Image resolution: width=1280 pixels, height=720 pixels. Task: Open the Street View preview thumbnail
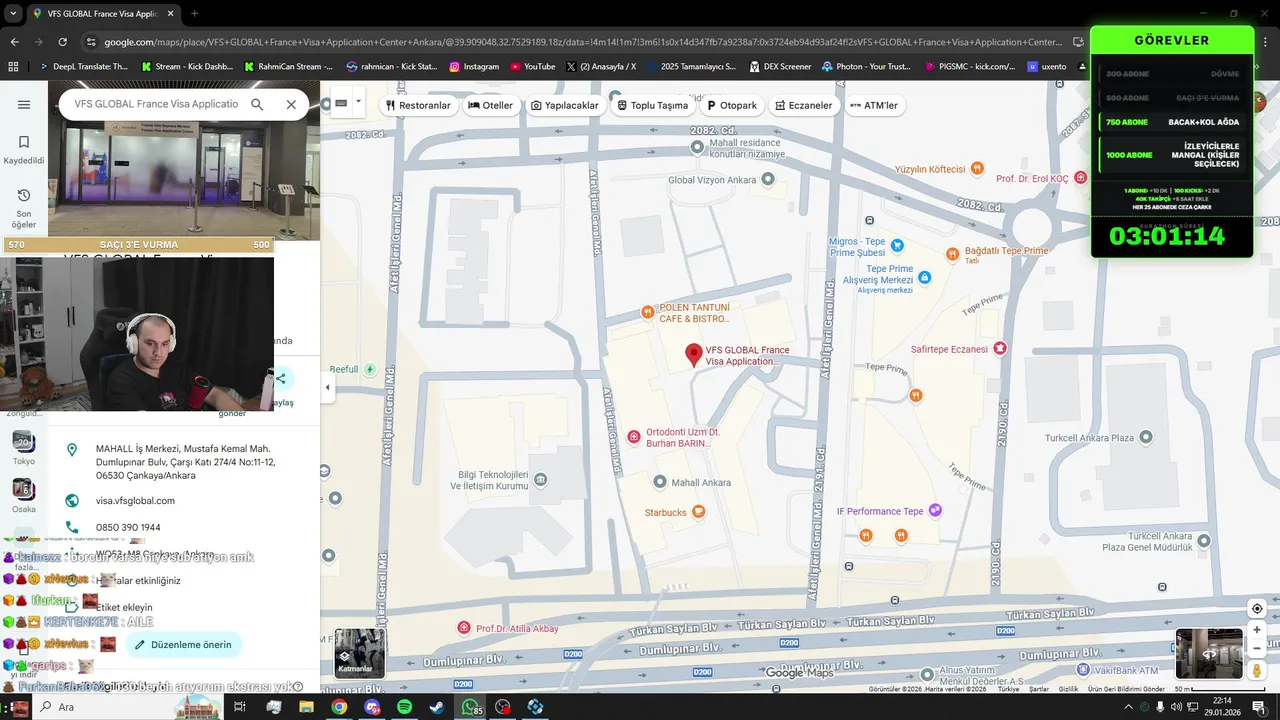click(x=1209, y=653)
